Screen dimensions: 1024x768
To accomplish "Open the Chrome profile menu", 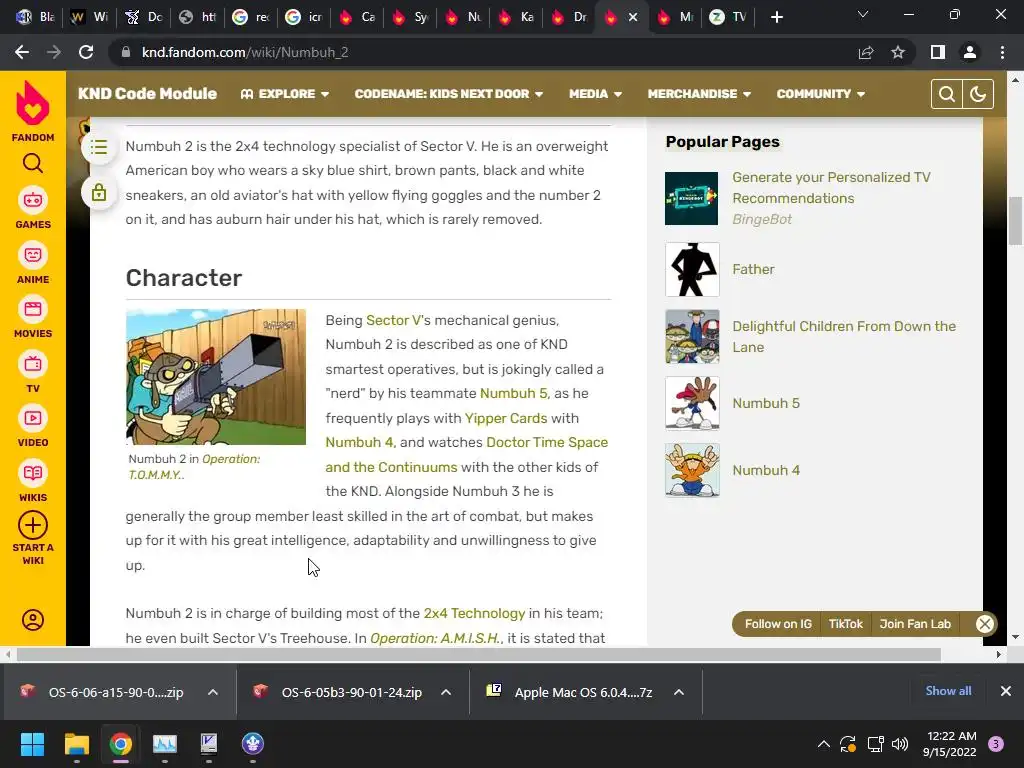I will pos(970,52).
